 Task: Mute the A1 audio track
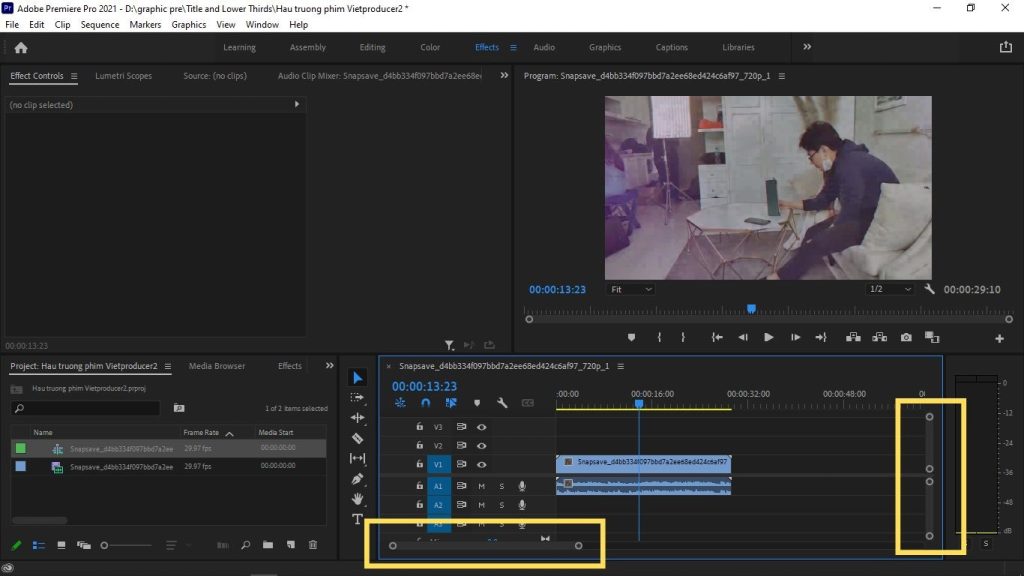[481, 486]
